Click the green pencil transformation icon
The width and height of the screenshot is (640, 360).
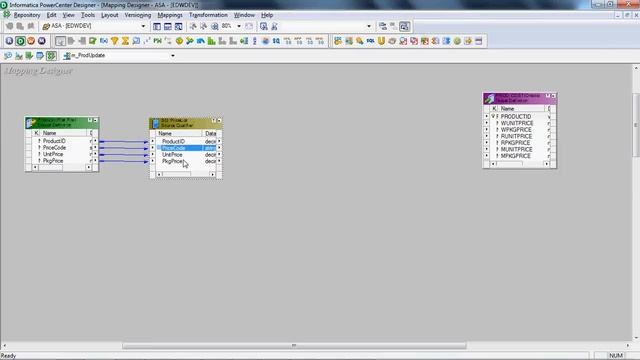point(93,41)
